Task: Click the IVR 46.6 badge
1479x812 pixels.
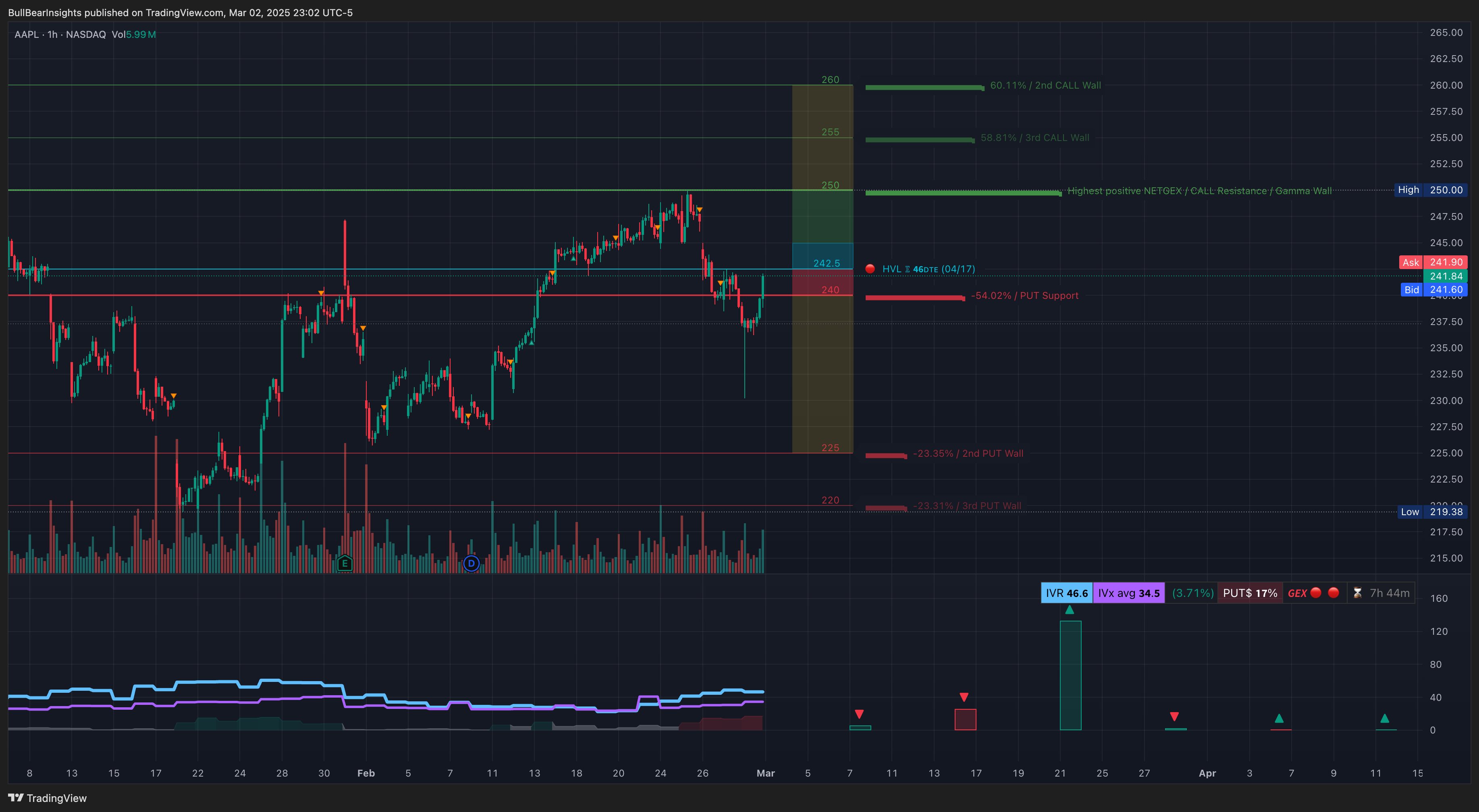Action: [1067, 593]
